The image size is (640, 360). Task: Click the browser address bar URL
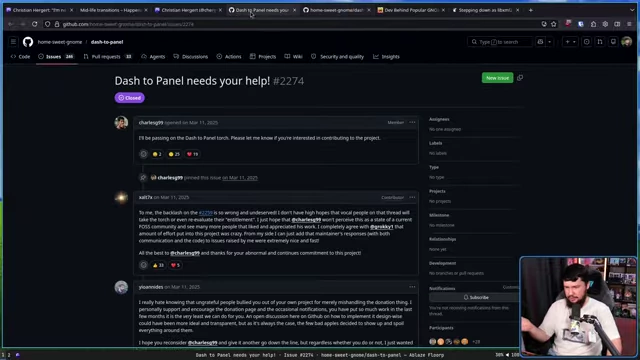click(x=128, y=24)
